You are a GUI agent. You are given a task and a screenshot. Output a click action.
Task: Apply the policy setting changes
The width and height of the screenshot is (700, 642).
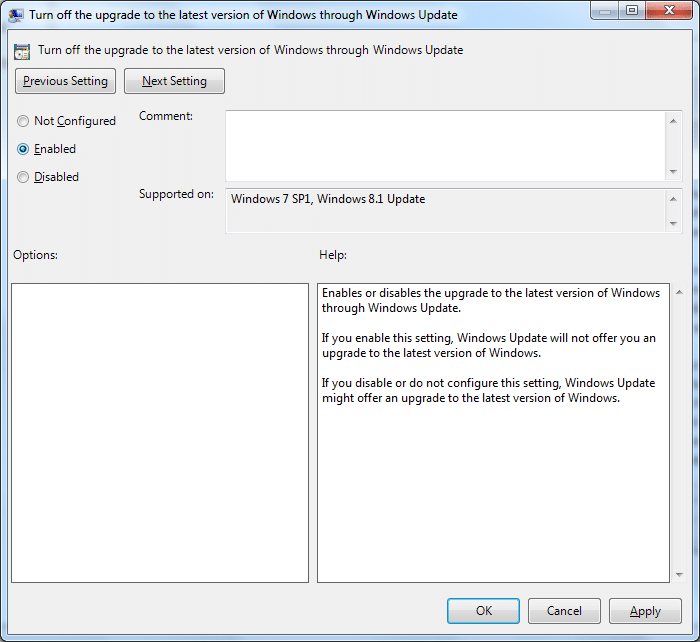click(x=645, y=611)
